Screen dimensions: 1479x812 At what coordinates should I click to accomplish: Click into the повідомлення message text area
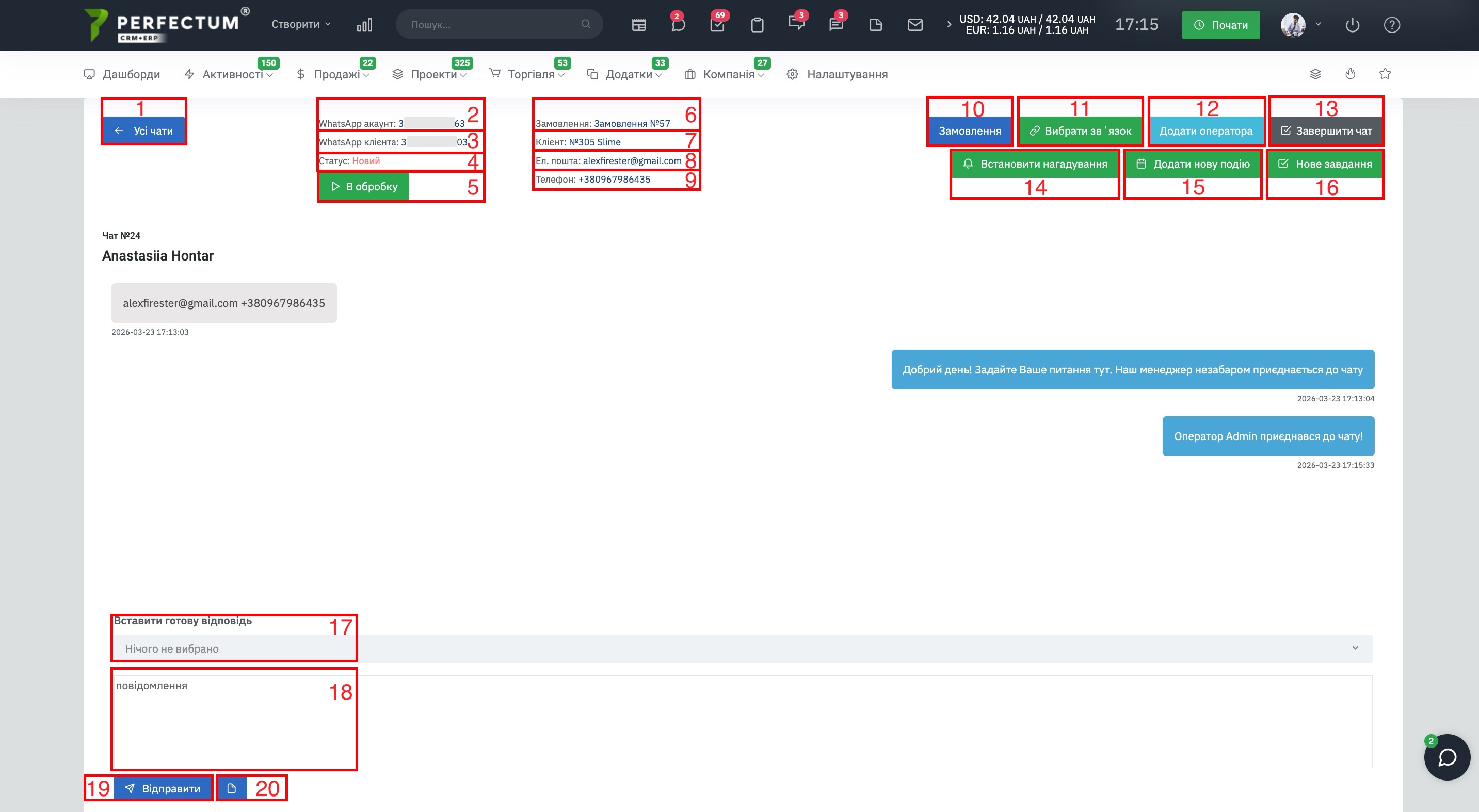pyautogui.click(x=741, y=721)
